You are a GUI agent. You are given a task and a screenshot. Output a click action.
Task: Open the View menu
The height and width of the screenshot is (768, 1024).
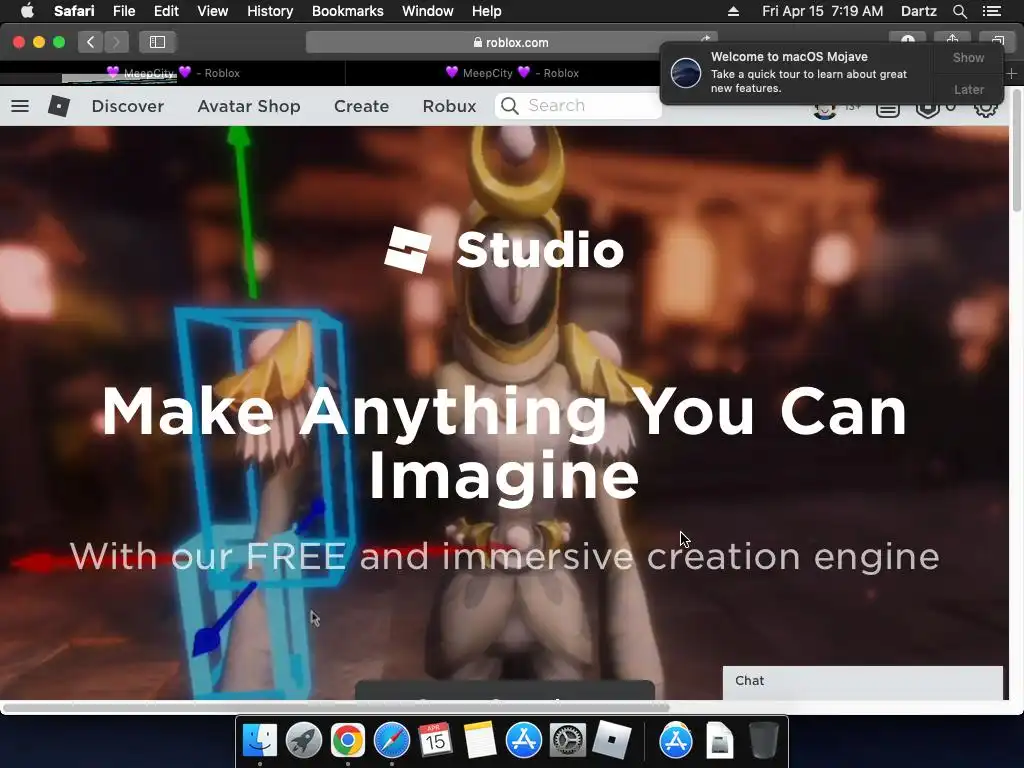[213, 11]
